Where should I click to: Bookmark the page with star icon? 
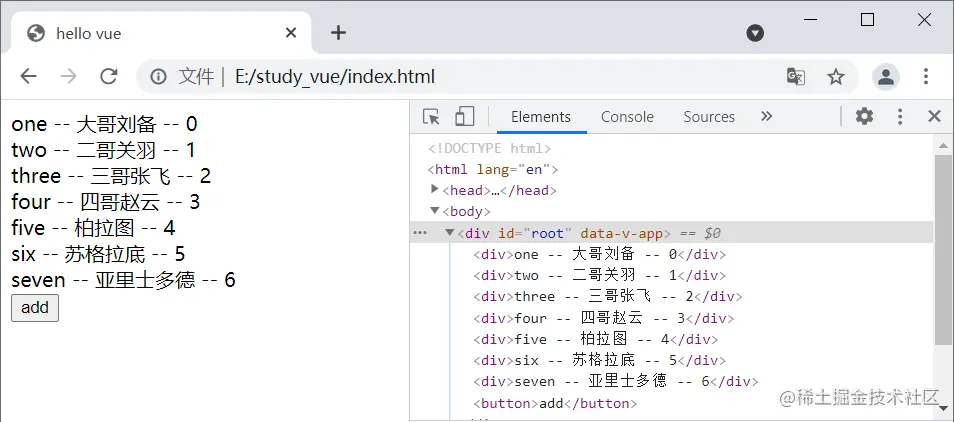point(836,77)
